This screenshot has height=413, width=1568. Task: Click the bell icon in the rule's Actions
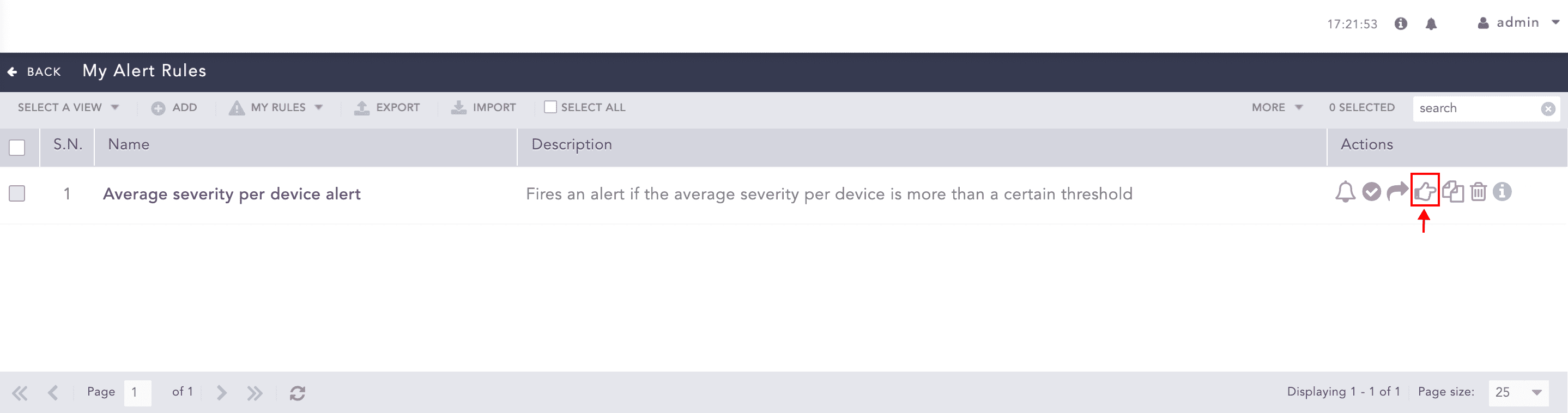click(1345, 192)
